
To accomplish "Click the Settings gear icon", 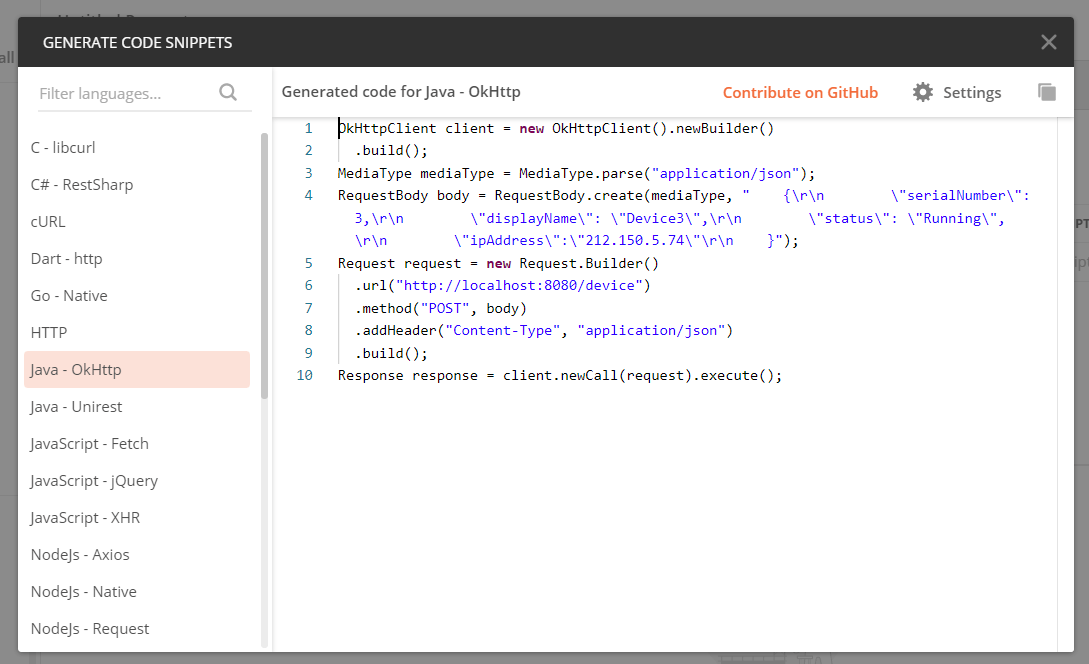I will [x=922, y=92].
